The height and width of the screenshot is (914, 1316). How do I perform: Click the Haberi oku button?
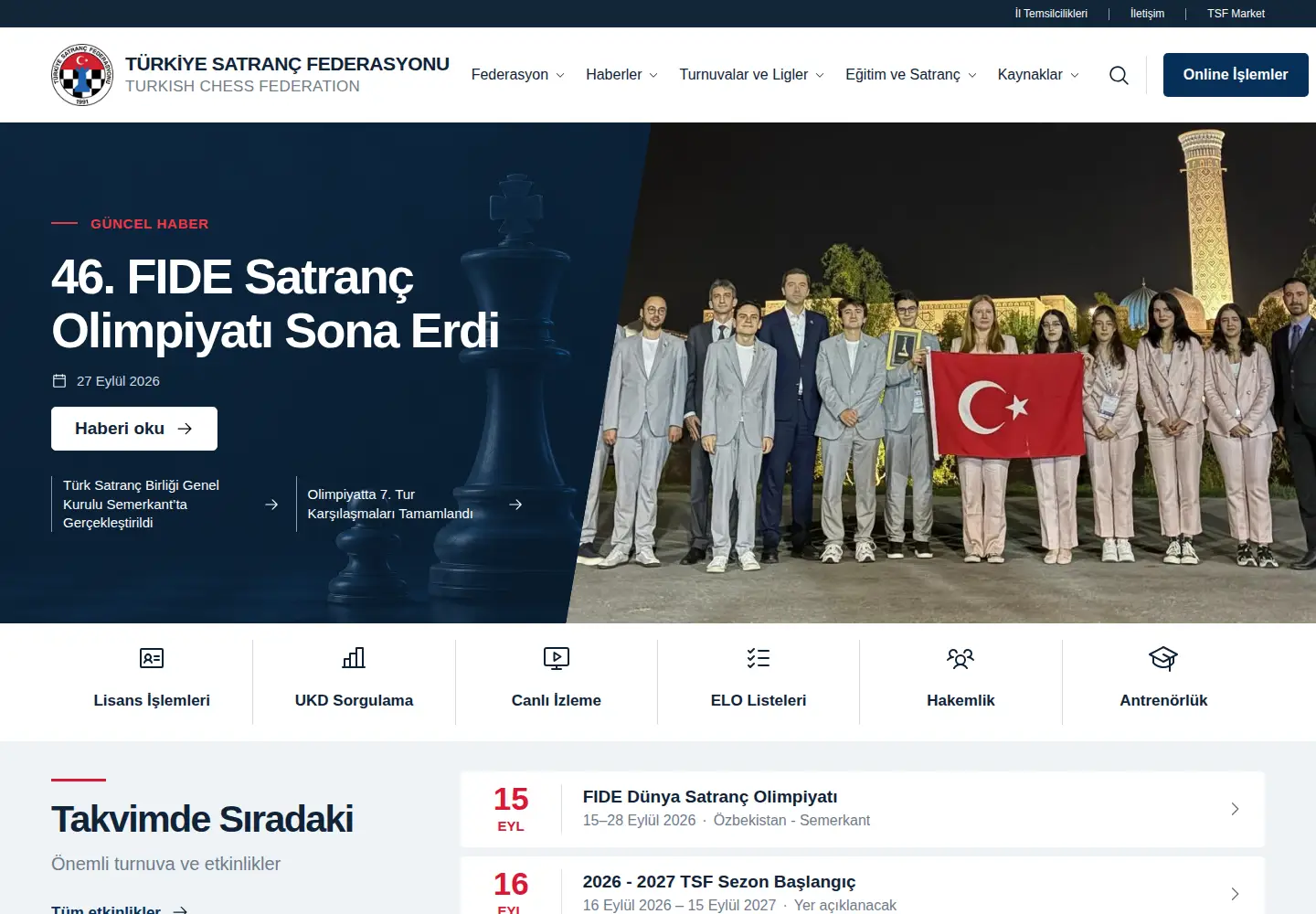(134, 429)
